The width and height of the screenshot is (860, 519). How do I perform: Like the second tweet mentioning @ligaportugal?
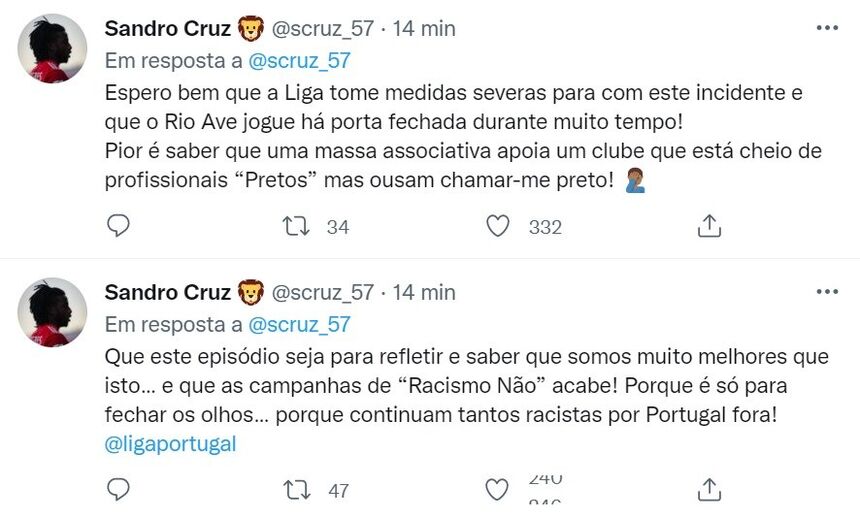[x=498, y=489]
